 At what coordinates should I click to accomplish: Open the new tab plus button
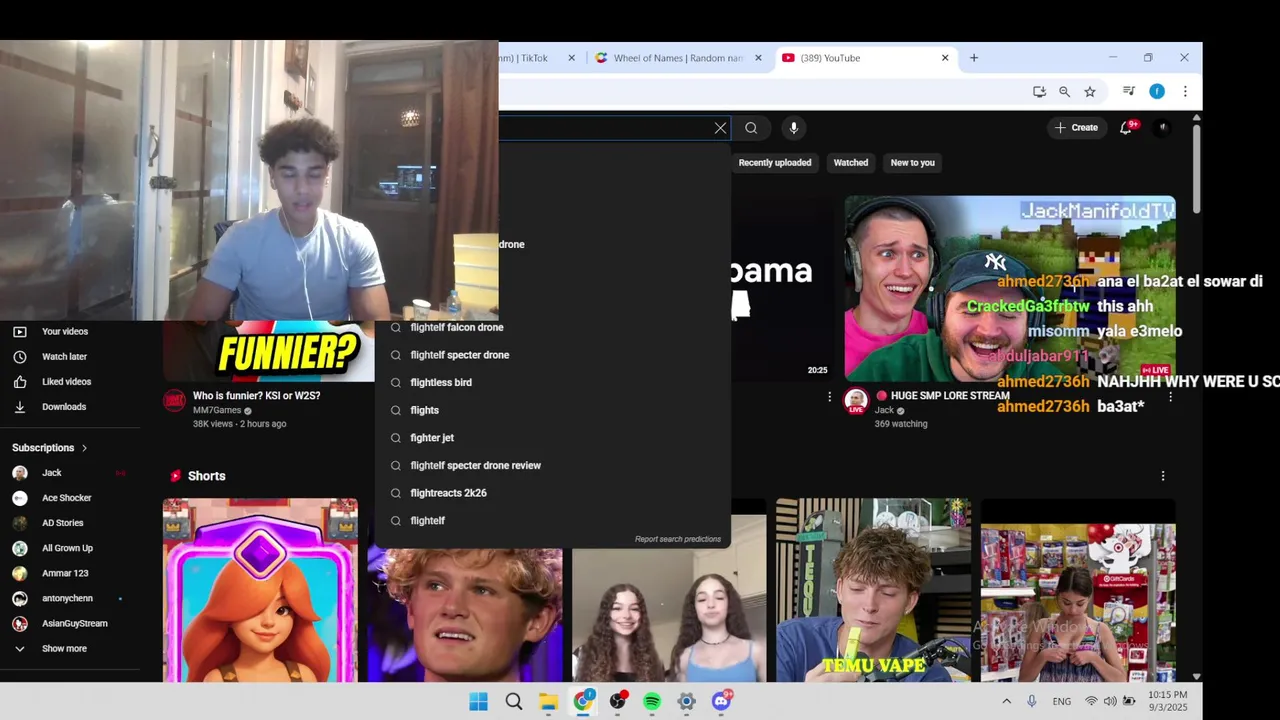[x=974, y=58]
